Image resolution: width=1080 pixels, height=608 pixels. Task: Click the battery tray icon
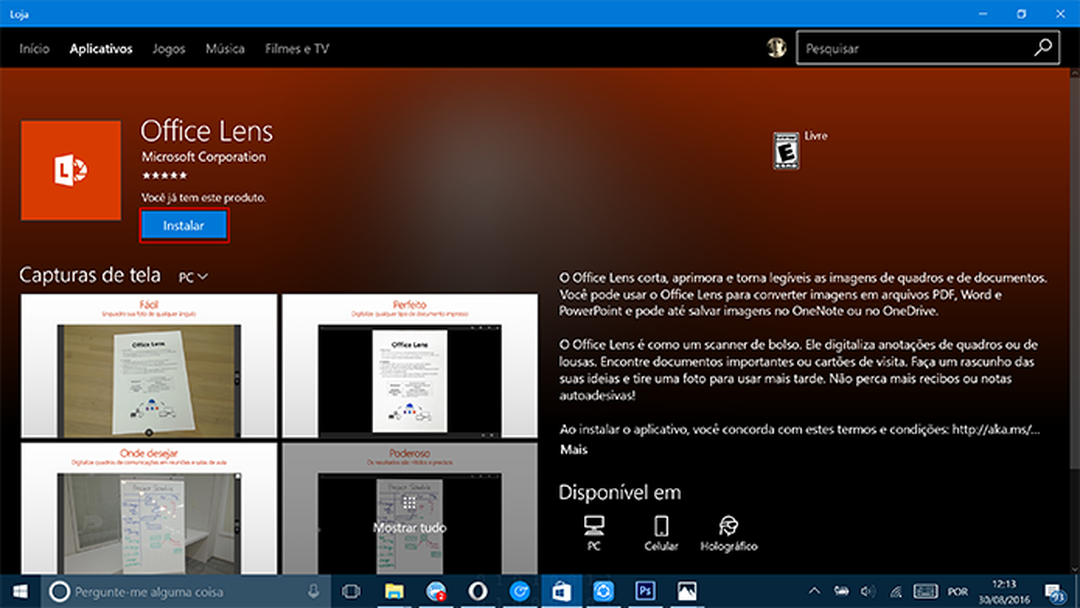pos(842,591)
